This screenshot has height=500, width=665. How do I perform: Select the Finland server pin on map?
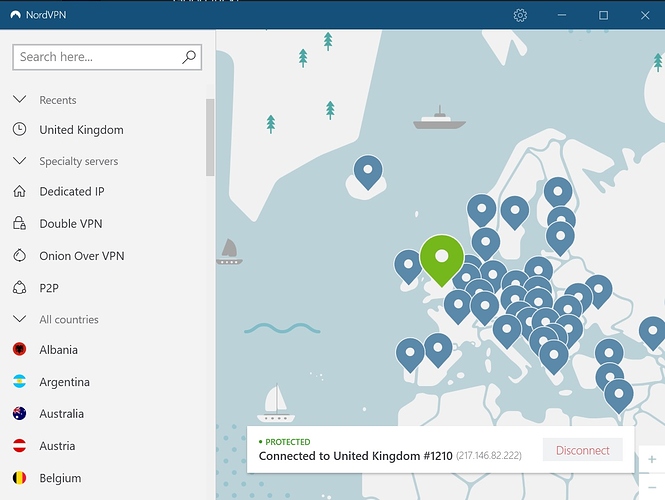(x=558, y=192)
